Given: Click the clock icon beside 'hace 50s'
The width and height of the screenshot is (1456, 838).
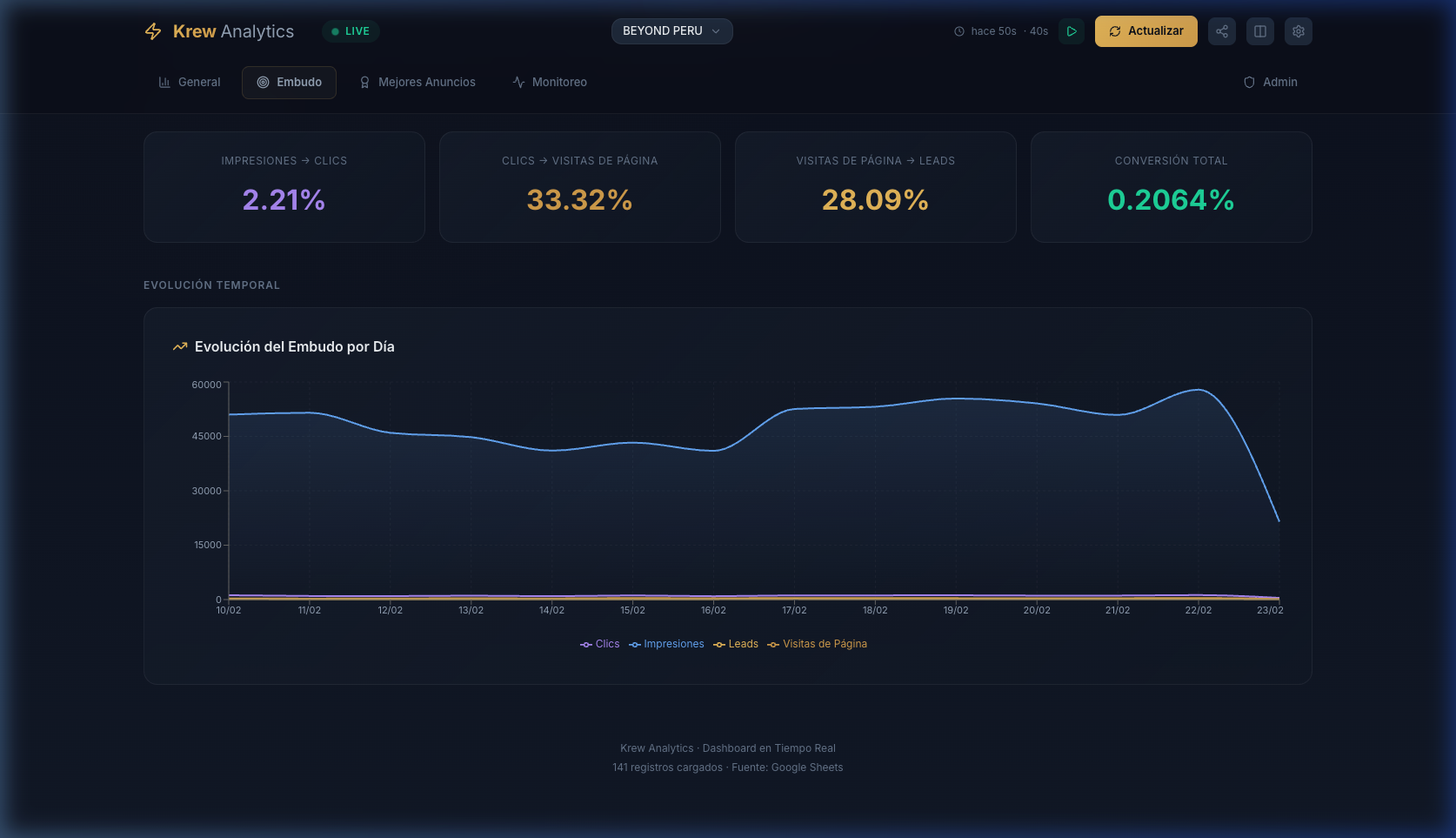Looking at the screenshot, I should 959,31.
